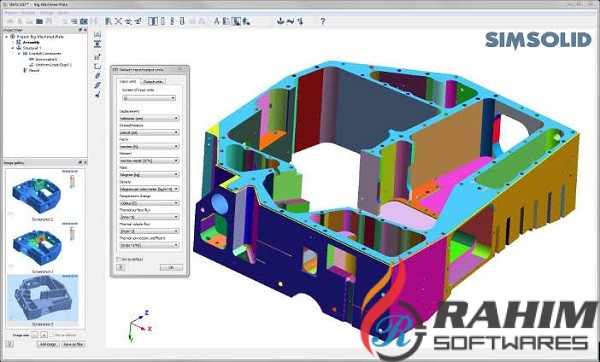600x362 pixels.
Task: Tick Set as default in Image gallery
Action: 52,335
